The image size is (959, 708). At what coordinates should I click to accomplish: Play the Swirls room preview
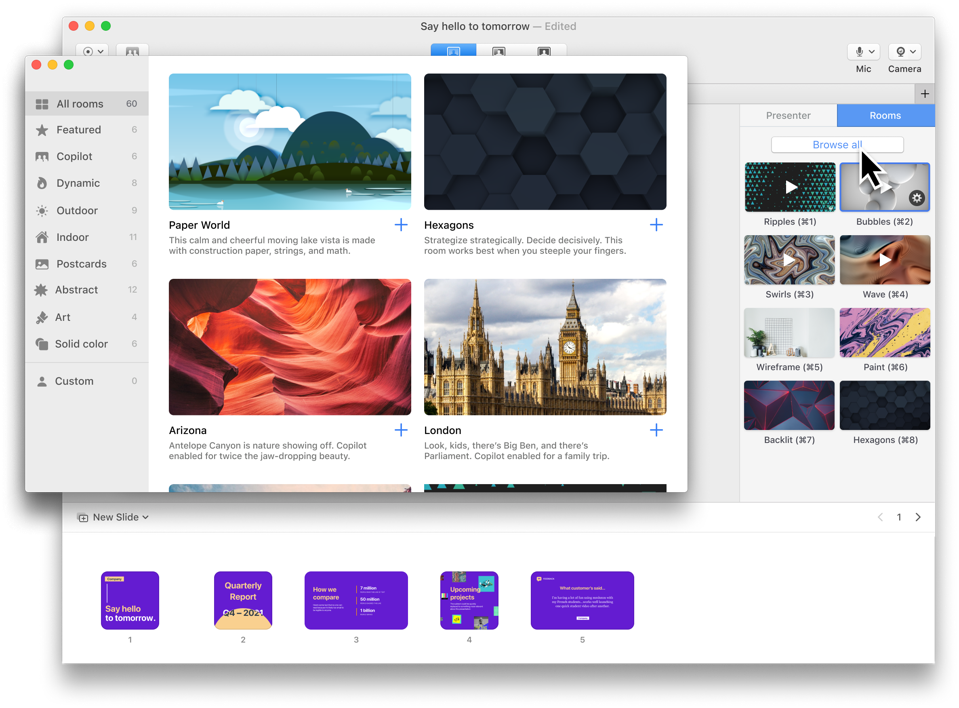(790, 260)
